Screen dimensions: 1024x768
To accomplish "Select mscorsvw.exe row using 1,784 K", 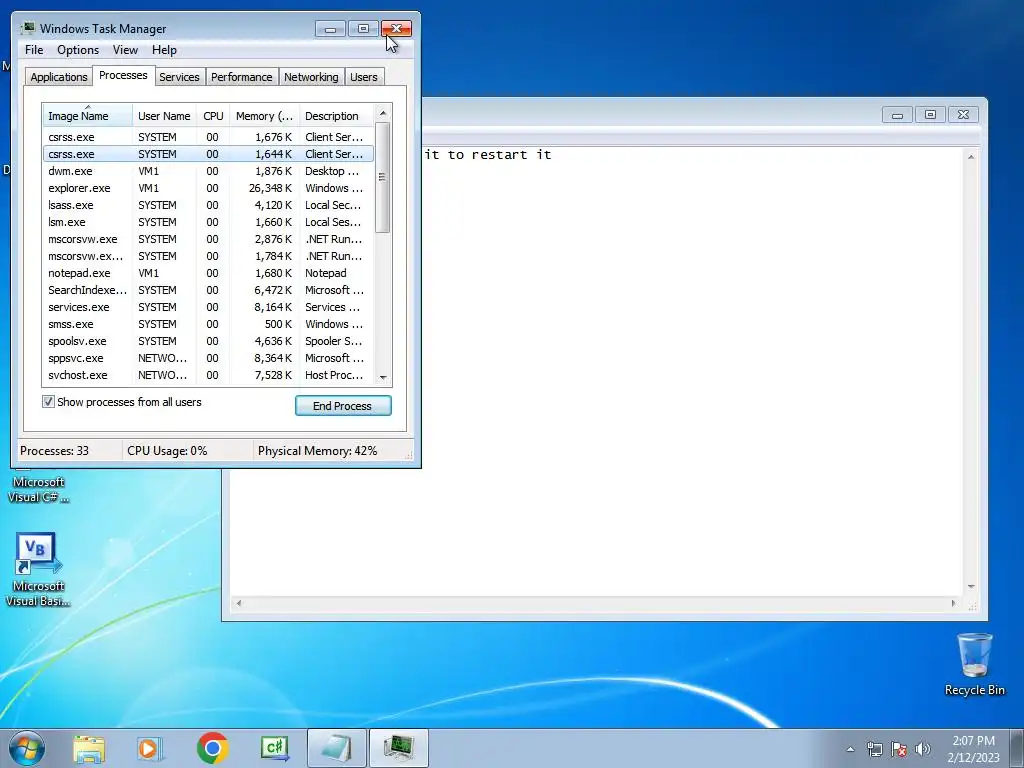I will pyautogui.click(x=208, y=256).
